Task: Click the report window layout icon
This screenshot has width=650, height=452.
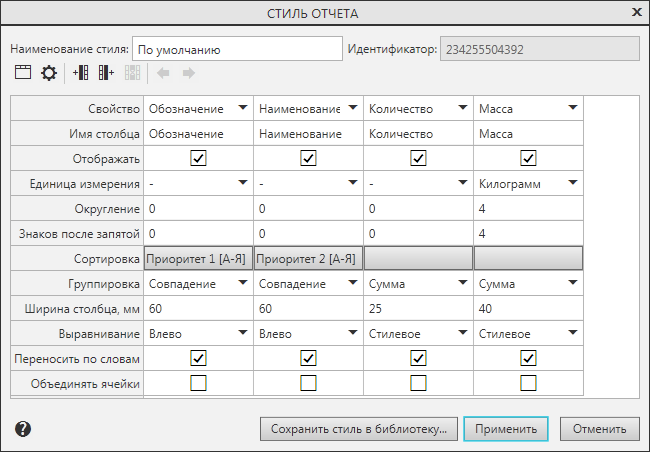Action: coord(22,73)
